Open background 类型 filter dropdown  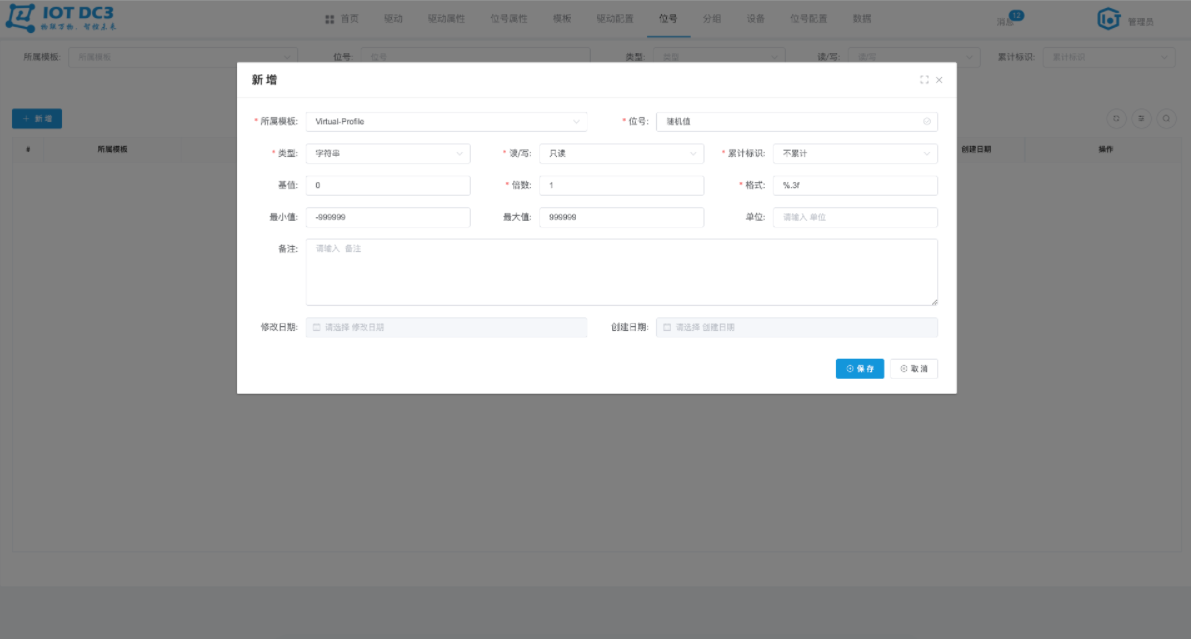(x=719, y=57)
